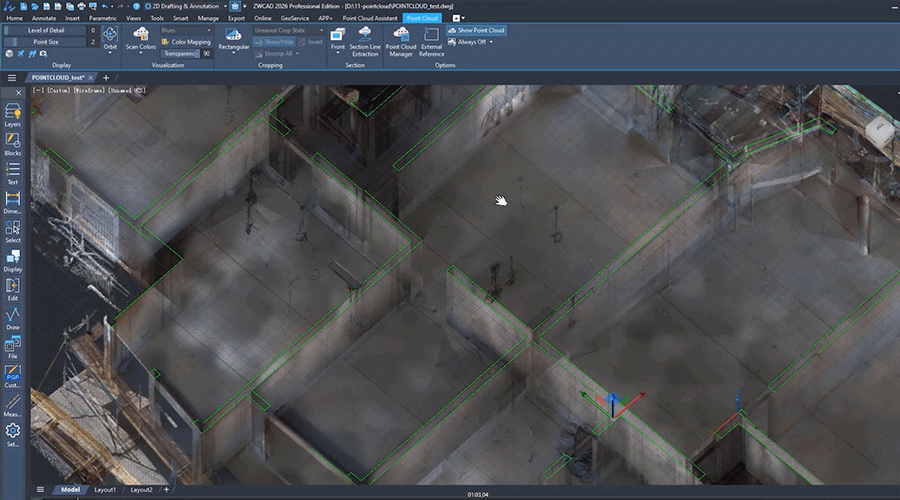This screenshot has width=900, height=500.
Task: Adjust the Transparency slider
Action: tap(180, 53)
